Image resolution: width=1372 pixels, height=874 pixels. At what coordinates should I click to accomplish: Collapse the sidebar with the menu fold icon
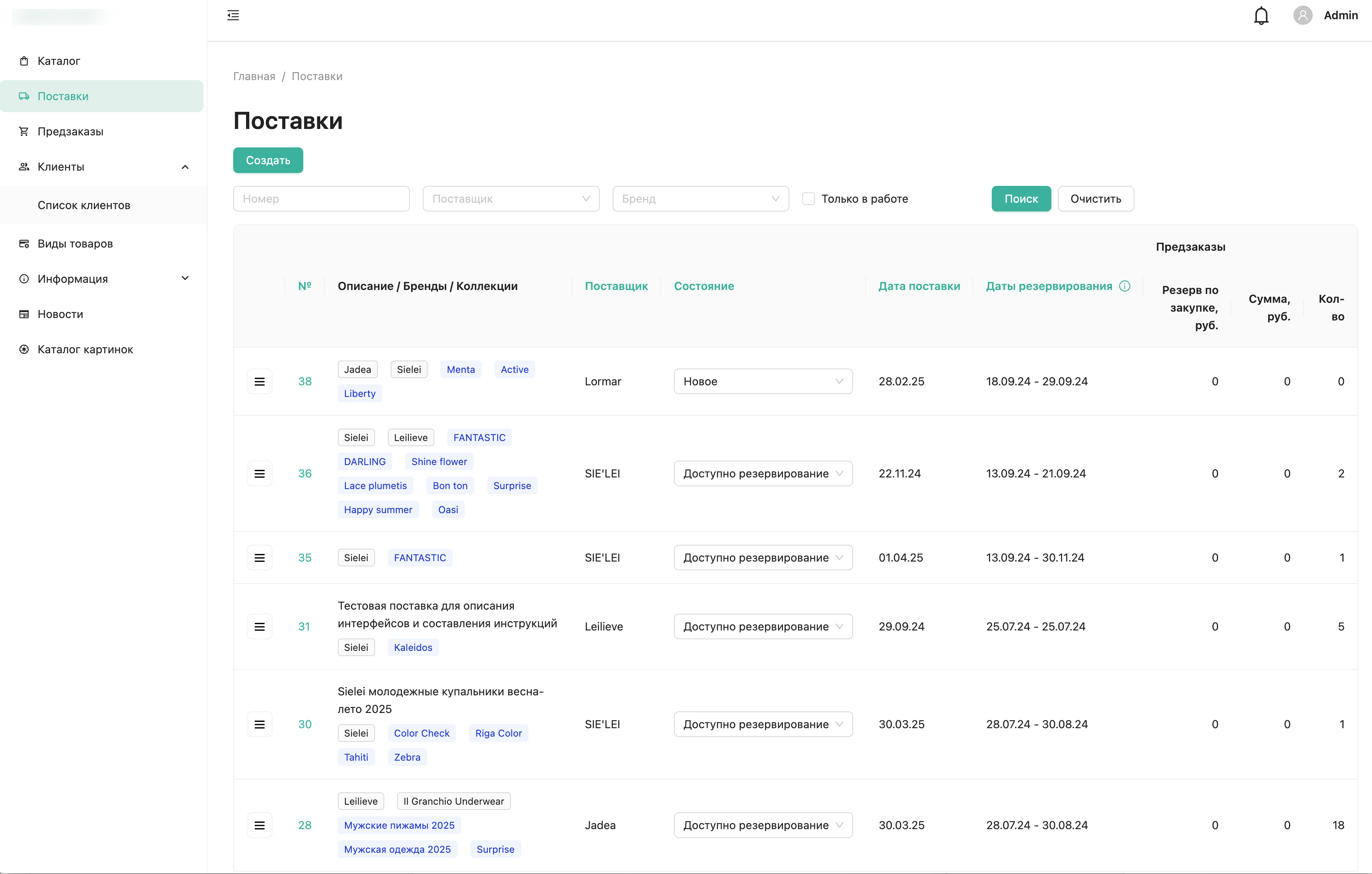(233, 15)
